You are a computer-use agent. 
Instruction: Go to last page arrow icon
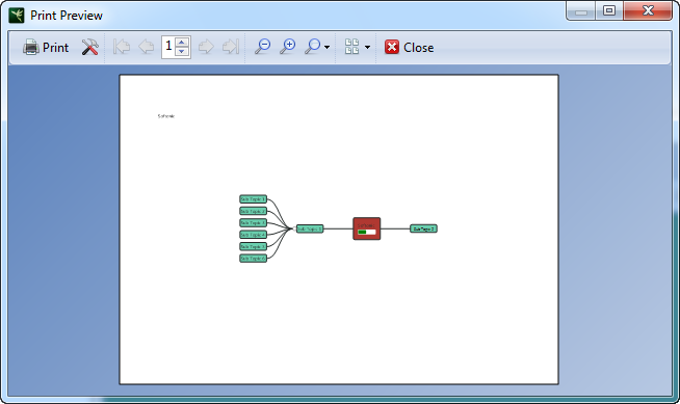231,46
